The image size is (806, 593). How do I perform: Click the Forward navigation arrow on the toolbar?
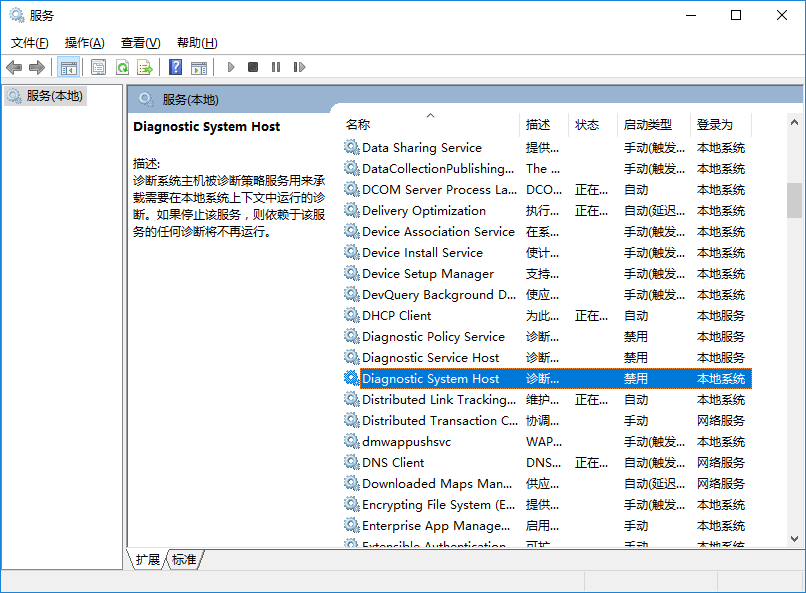[x=37, y=67]
